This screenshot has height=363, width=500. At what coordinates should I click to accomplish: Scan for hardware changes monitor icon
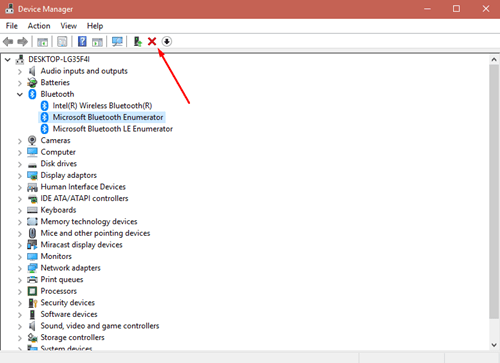(x=117, y=42)
